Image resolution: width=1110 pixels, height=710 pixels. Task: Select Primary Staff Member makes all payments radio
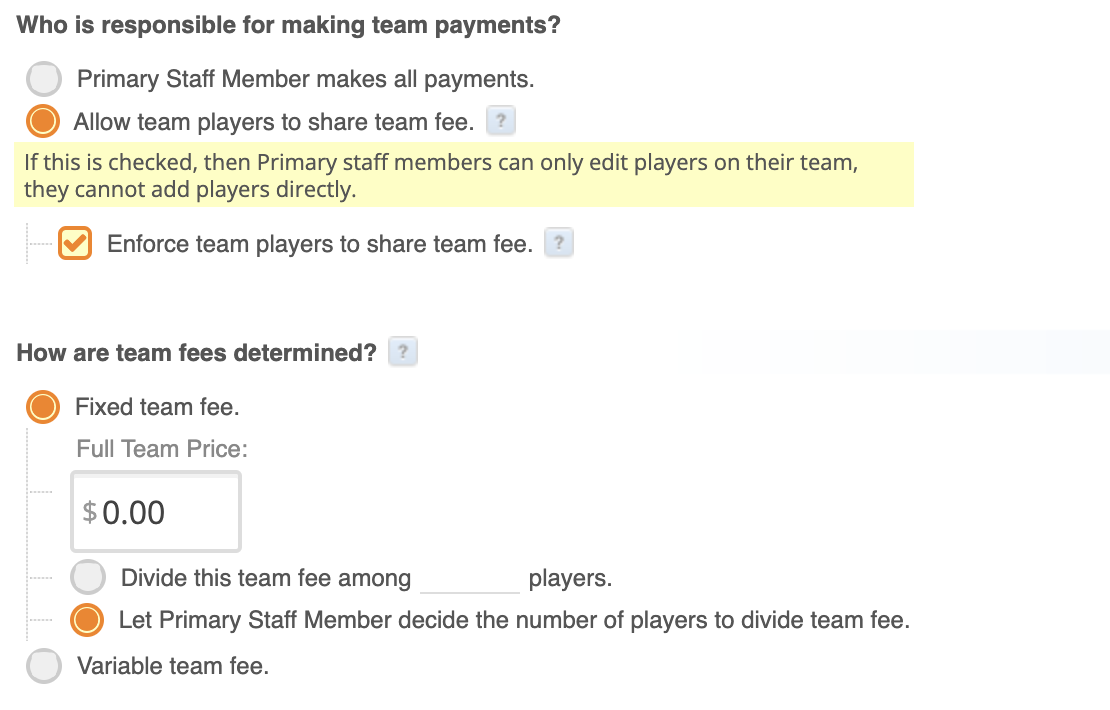tap(44, 79)
